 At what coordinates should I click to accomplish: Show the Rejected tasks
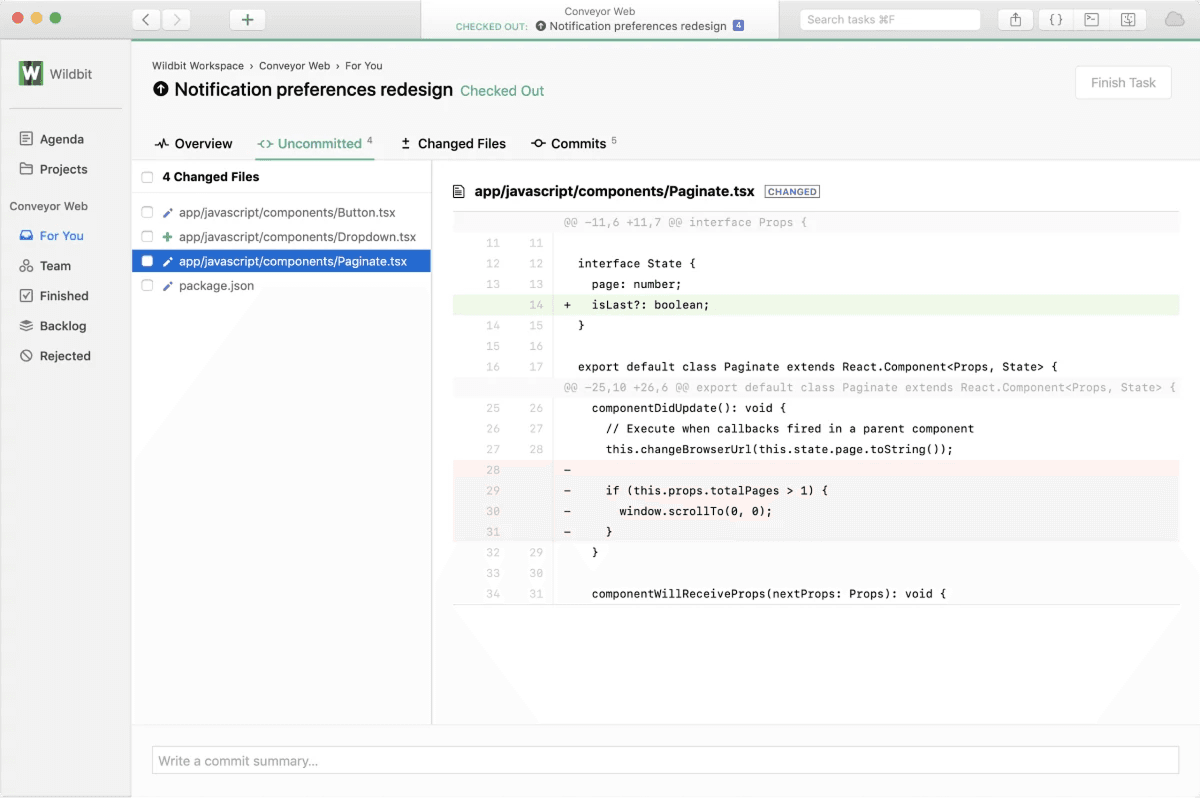tap(55, 356)
